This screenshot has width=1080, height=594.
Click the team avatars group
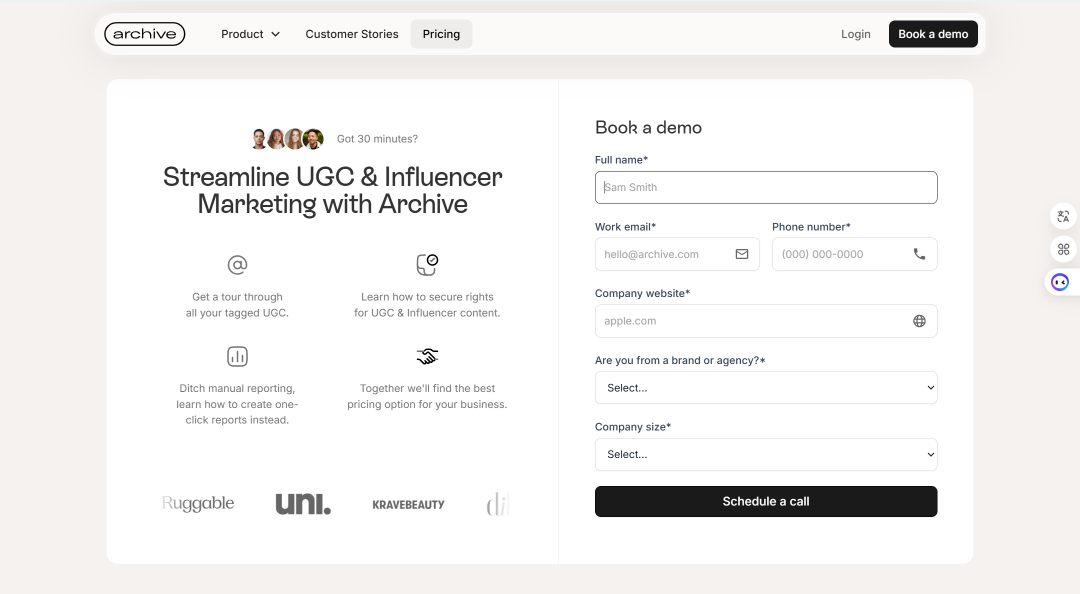[x=287, y=139]
